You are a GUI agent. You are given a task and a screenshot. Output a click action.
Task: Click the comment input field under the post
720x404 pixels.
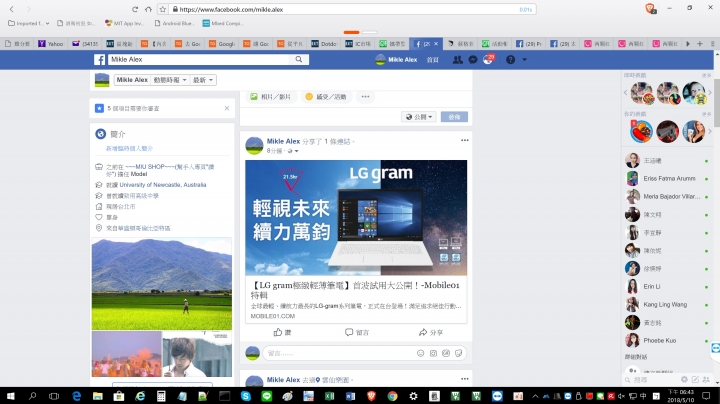point(338,353)
